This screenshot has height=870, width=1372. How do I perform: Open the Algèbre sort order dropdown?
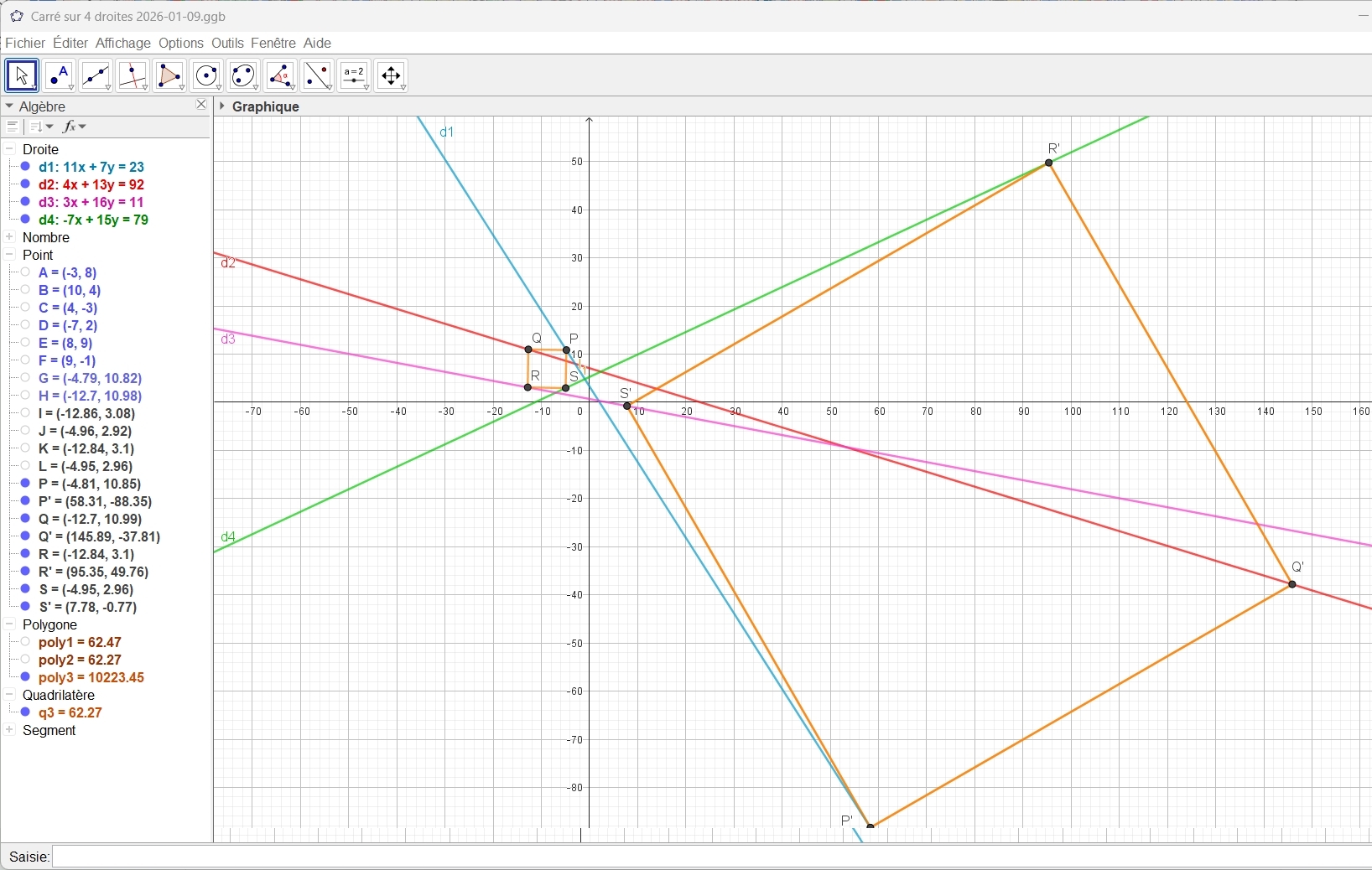pyautogui.click(x=41, y=127)
